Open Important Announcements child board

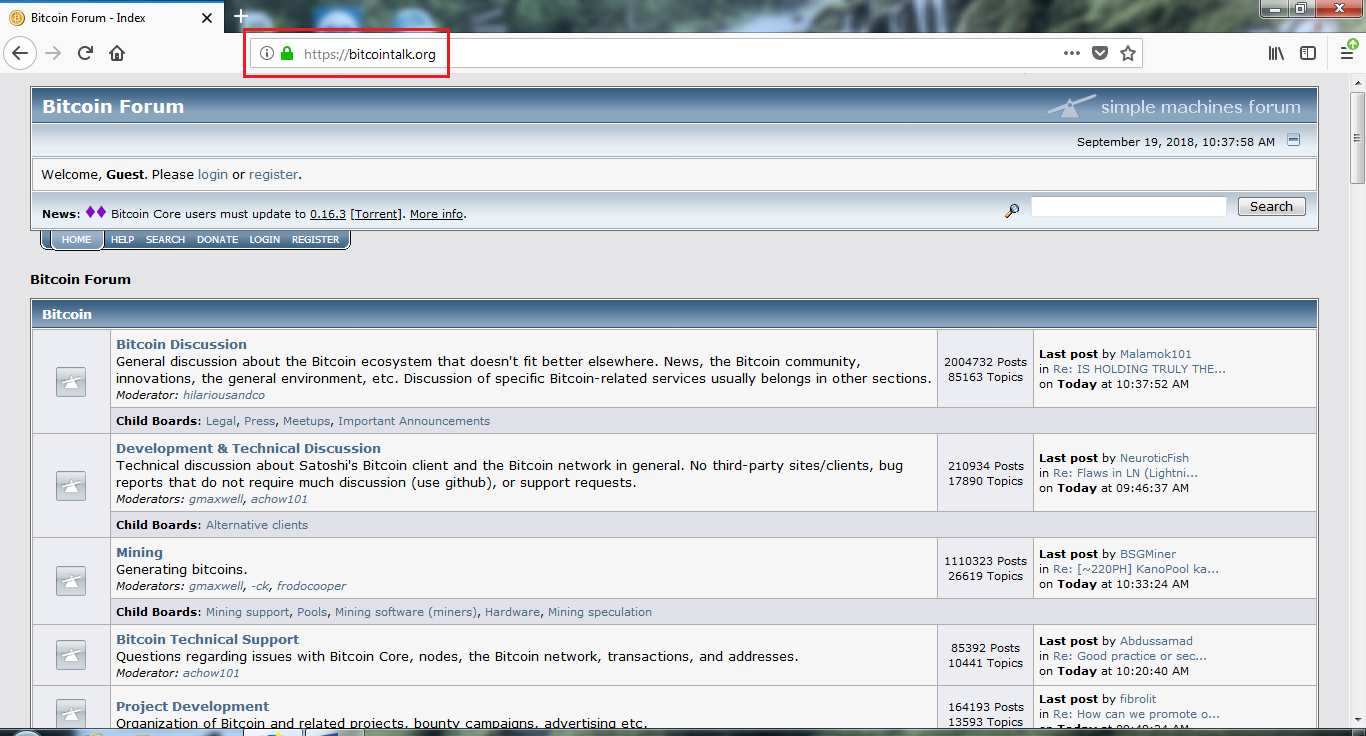[x=414, y=421]
